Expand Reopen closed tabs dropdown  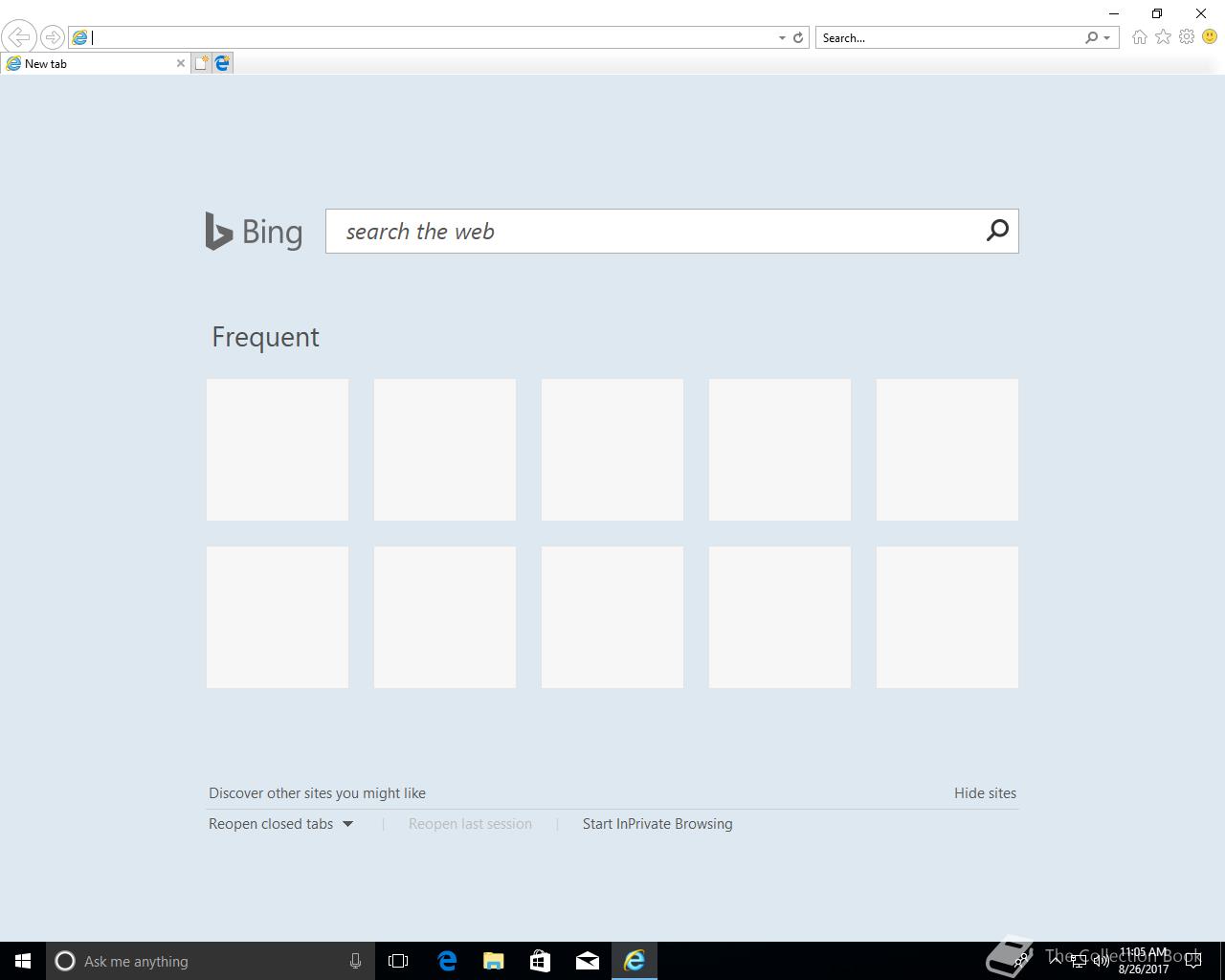(x=281, y=824)
